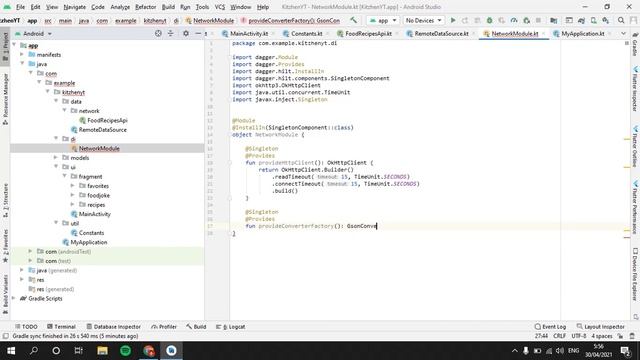Switch to MyApplication.kt tab
The width and height of the screenshot is (640, 360).
tap(582, 33)
